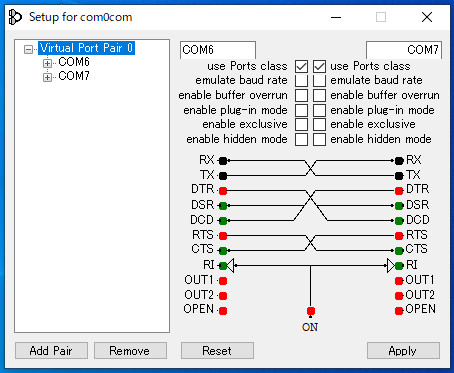Screen dimensions: 454x373
Task: Click the Add Pair button
Action: point(51,351)
